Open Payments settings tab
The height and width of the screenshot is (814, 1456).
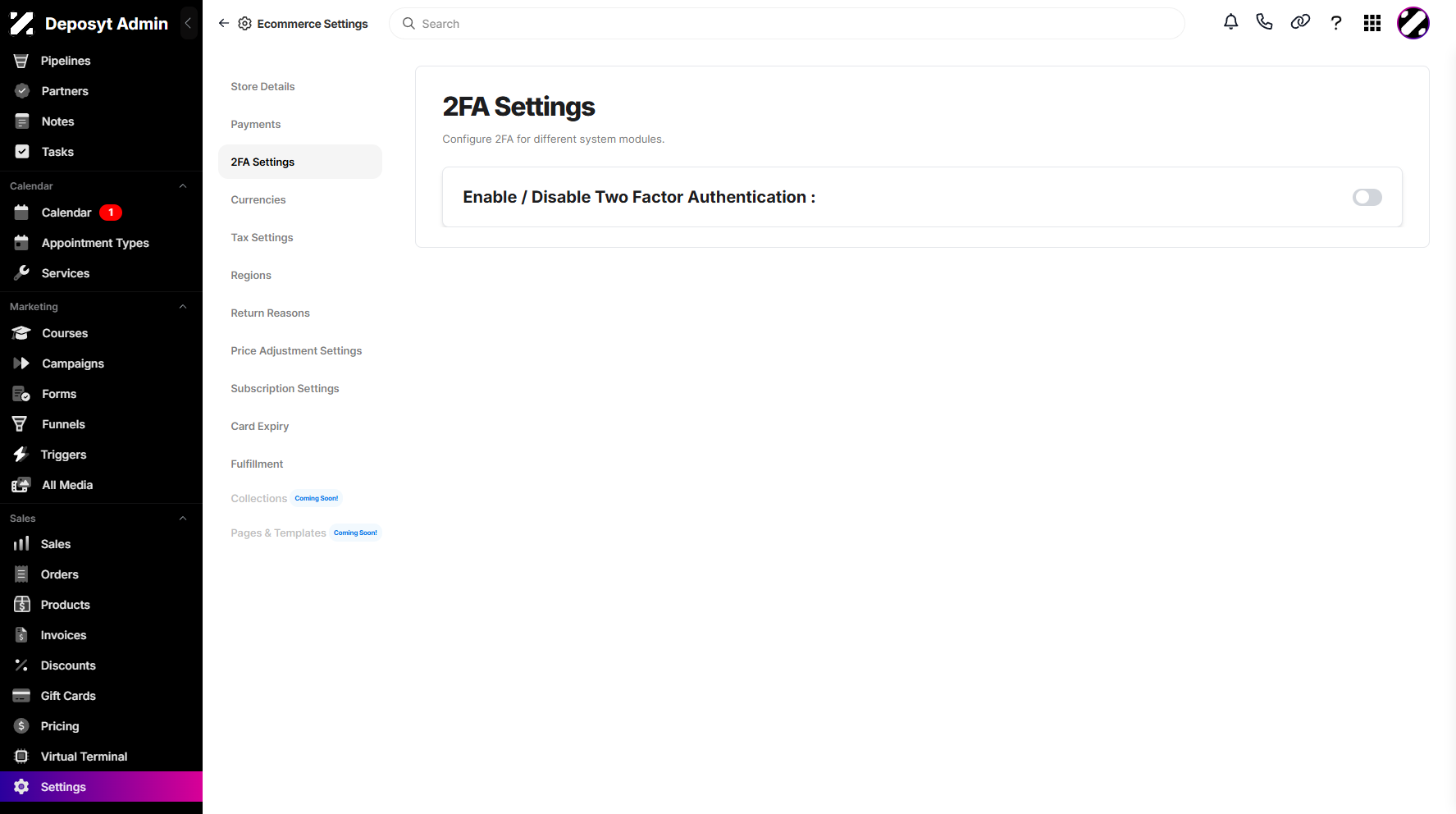click(300, 124)
